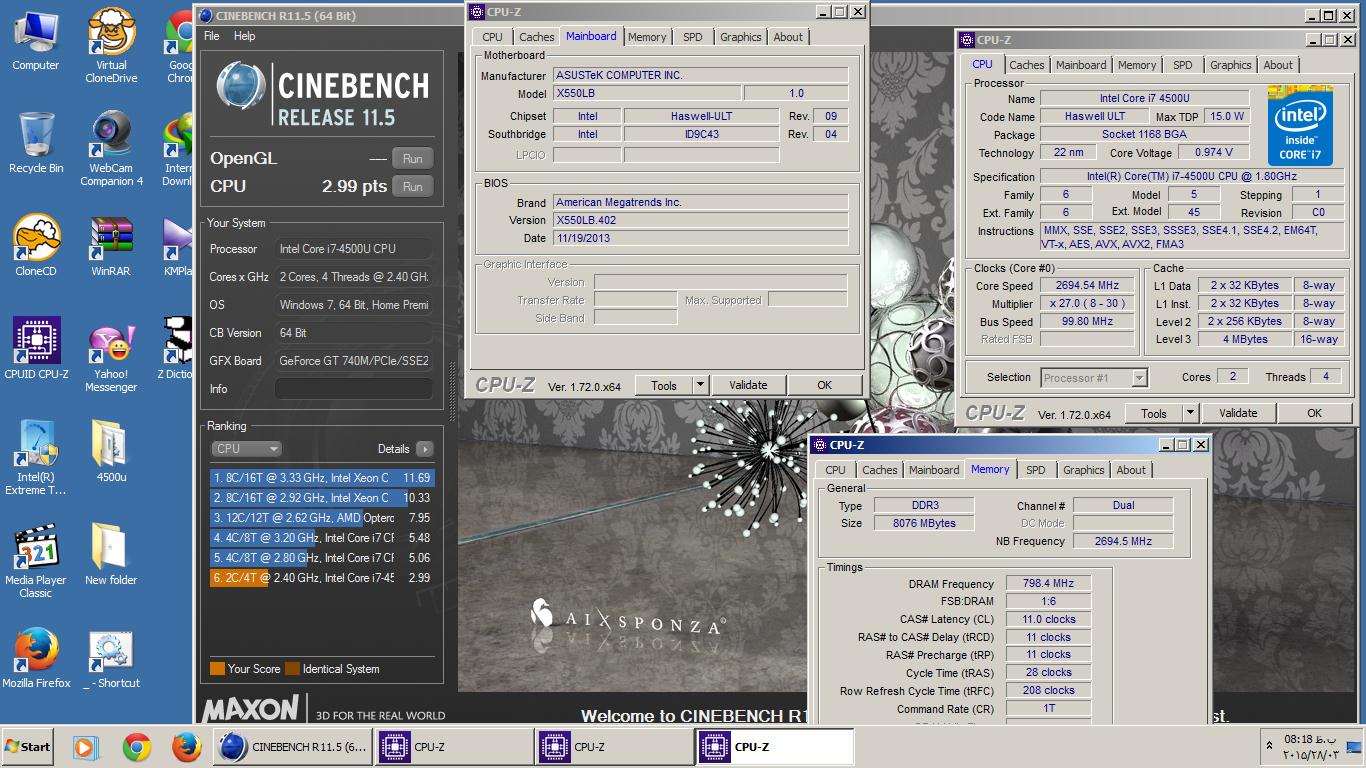
Task: Open Windows Media Player taskbar icon
Action: (x=87, y=747)
